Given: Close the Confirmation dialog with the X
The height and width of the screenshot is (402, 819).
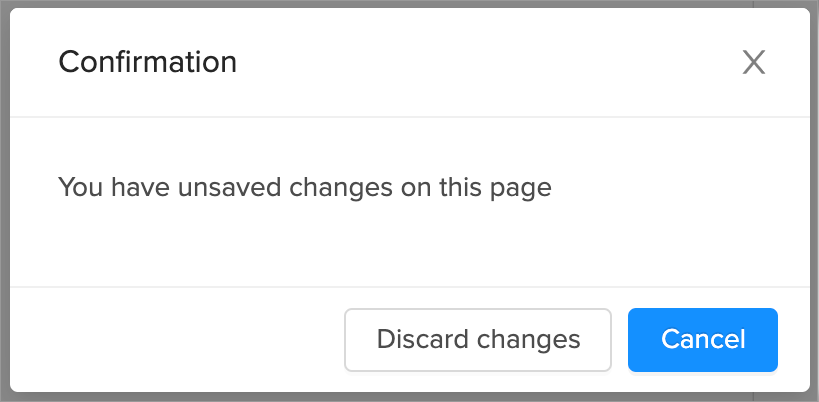Looking at the screenshot, I should pyautogui.click(x=753, y=63).
